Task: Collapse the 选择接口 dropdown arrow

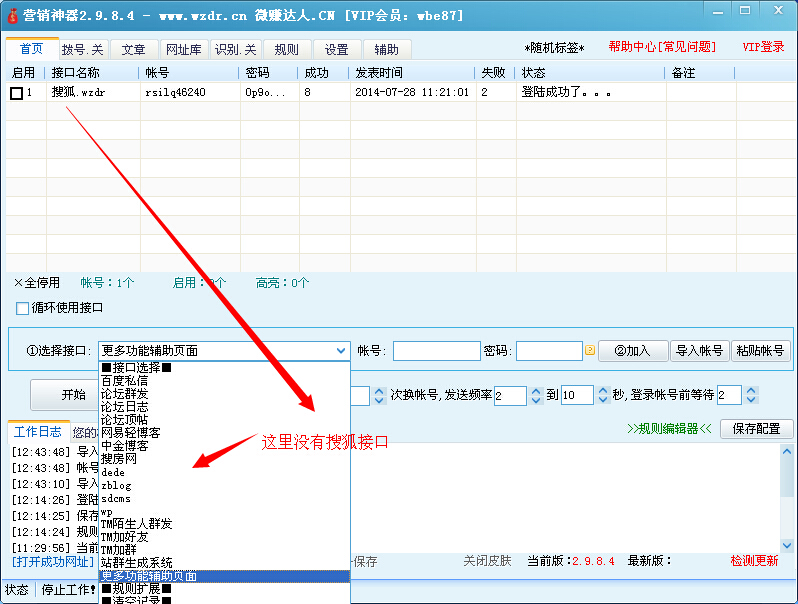Action: click(340, 351)
